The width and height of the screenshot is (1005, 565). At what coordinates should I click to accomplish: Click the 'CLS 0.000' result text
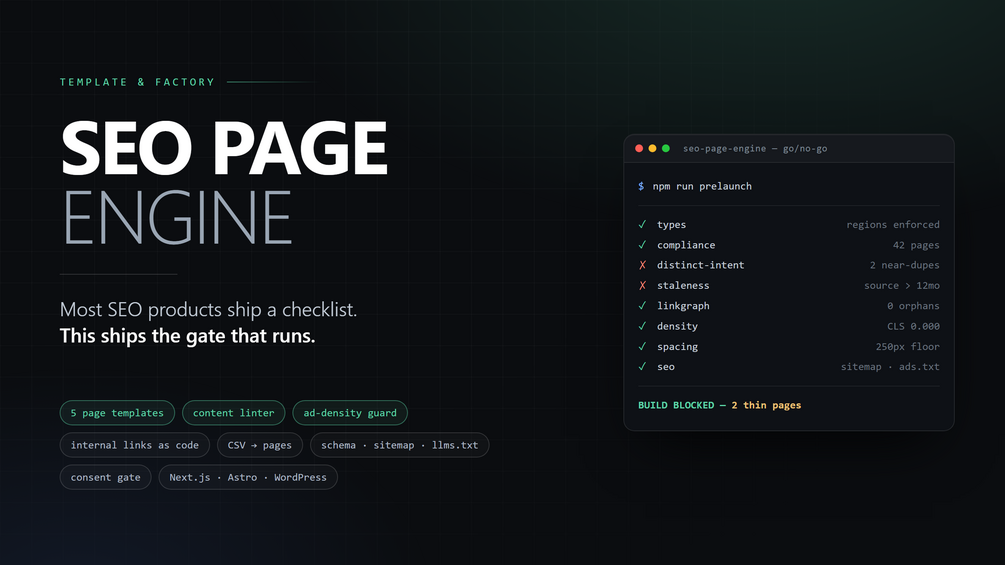[913, 327]
